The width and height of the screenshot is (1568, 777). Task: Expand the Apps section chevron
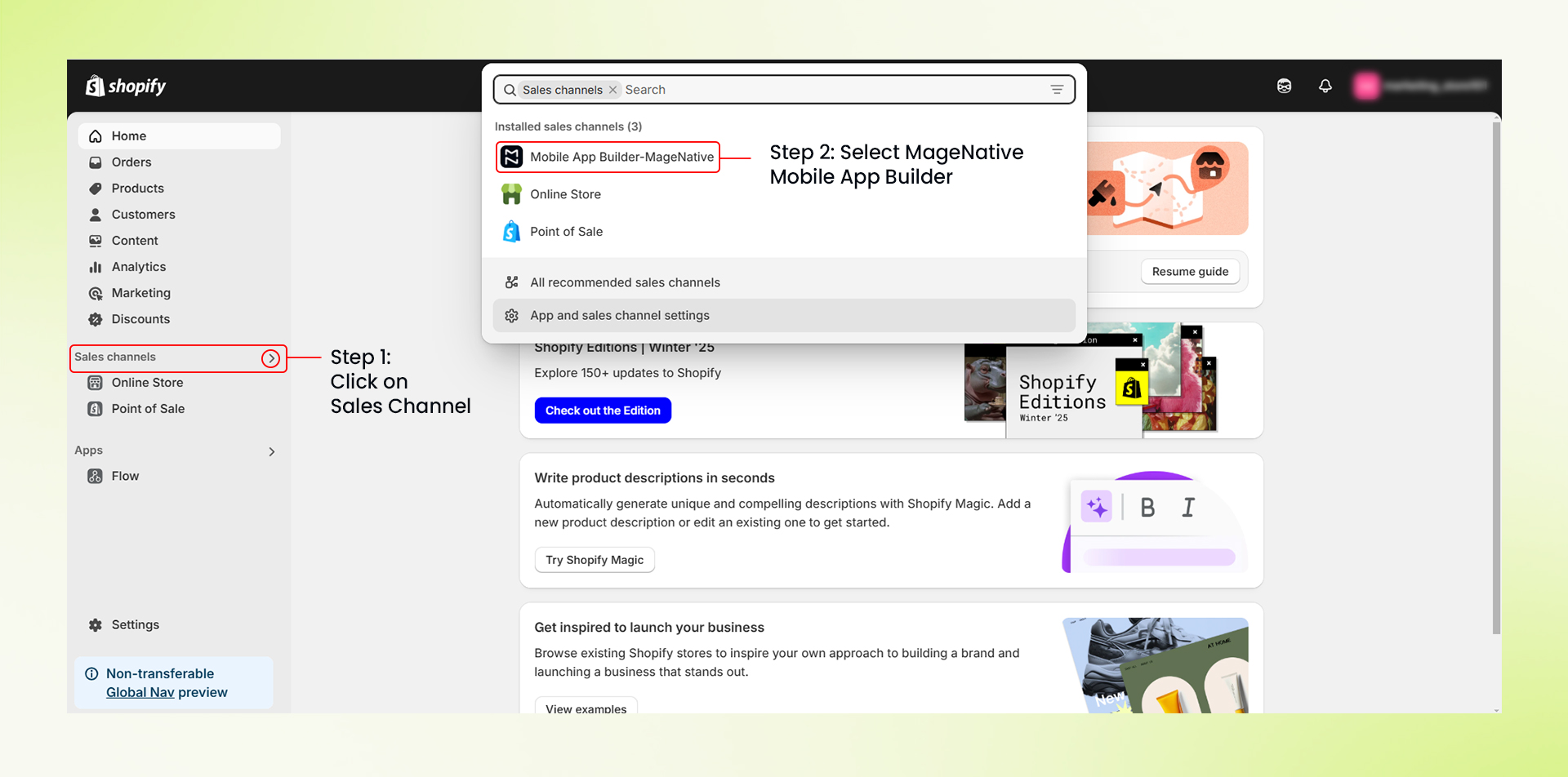271,451
